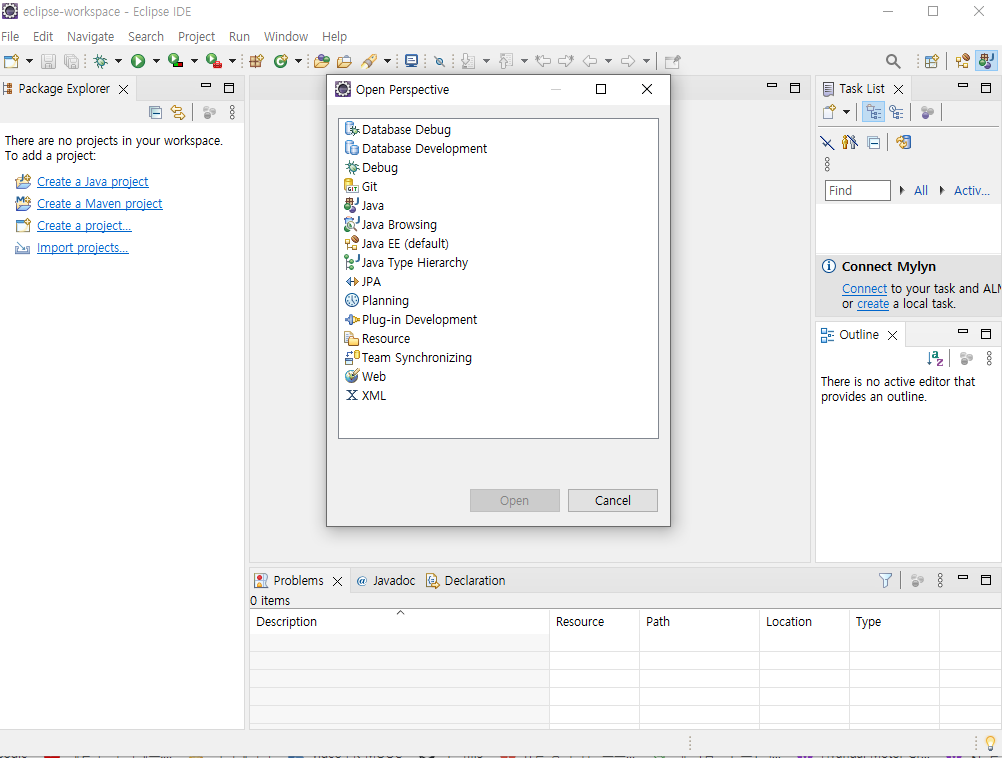Open dropdown arrow next to Coverage icon

point(194,61)
